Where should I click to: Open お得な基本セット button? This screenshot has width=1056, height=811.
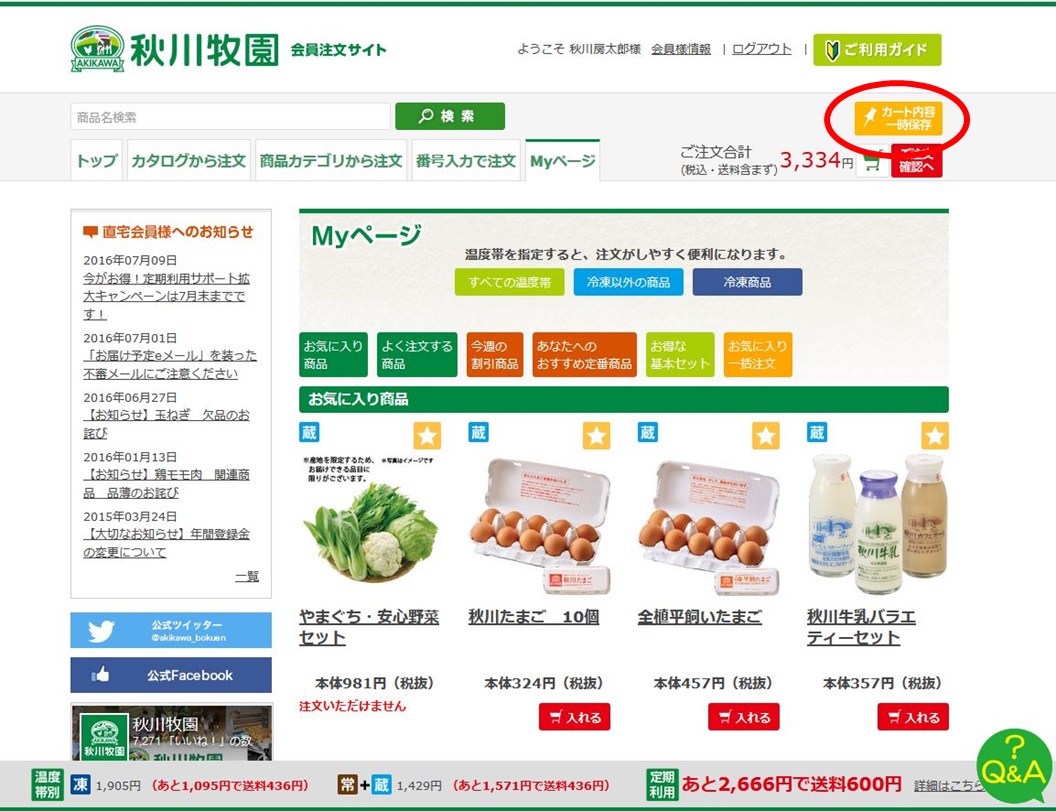680,354
